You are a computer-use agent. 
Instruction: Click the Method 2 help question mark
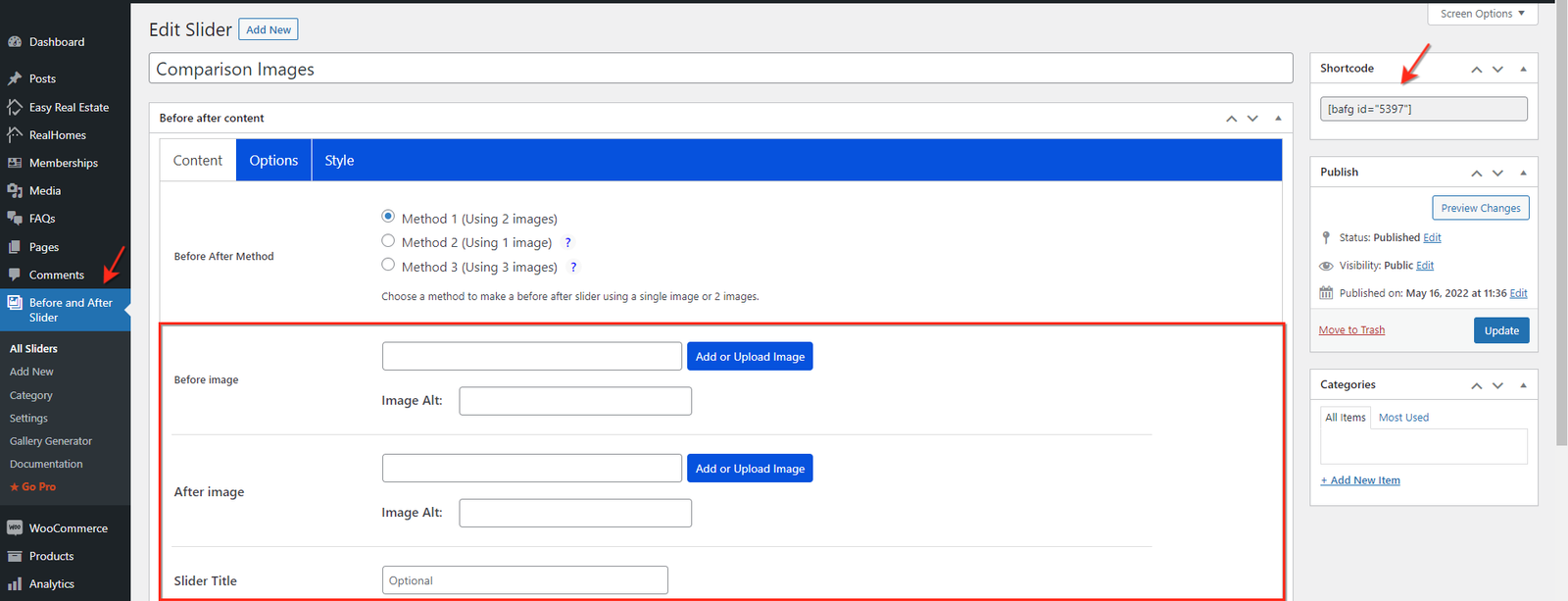click(567, 242)
